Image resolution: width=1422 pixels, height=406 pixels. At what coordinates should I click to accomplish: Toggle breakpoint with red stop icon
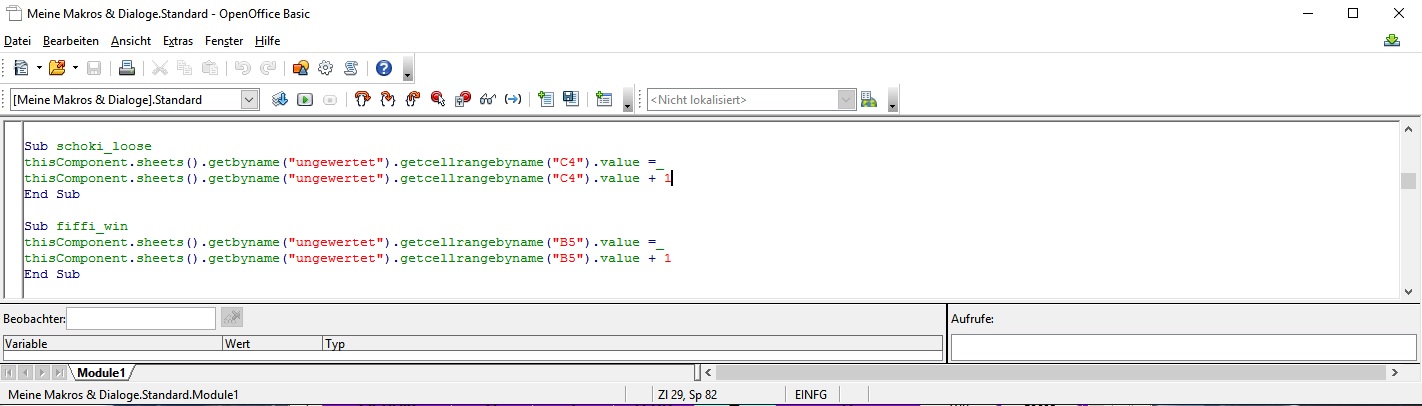[x=437, y=99]
